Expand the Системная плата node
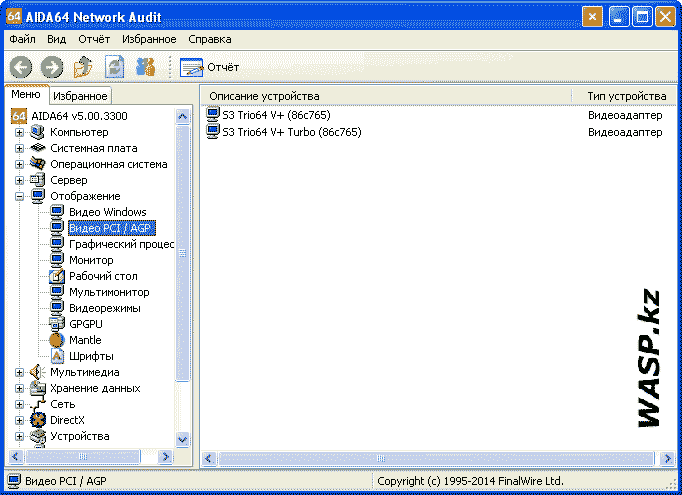The image size is (682, 495). pos(19,148)
